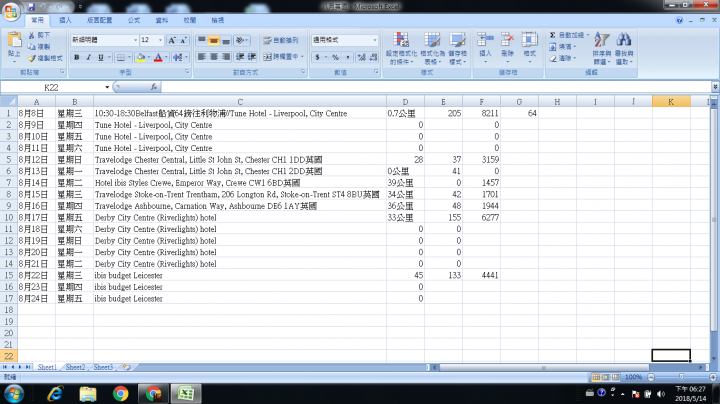The height and width of the screenshot is (404, 720).
Task: Click the Save icon in quick access toolbar
Action: point(31,7)
